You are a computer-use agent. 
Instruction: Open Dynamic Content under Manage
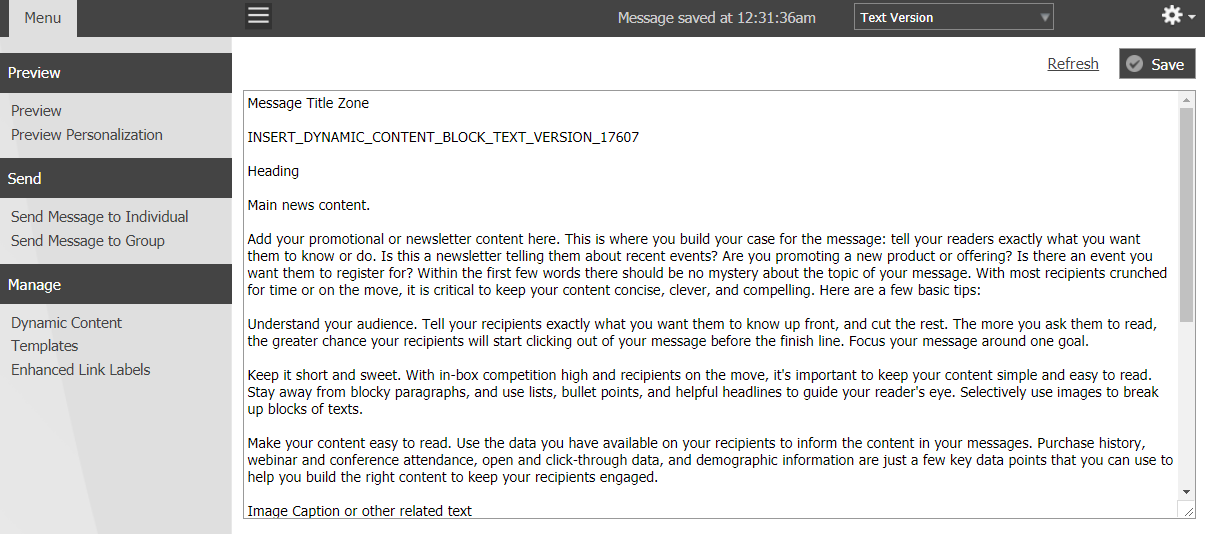coord(66,323)
